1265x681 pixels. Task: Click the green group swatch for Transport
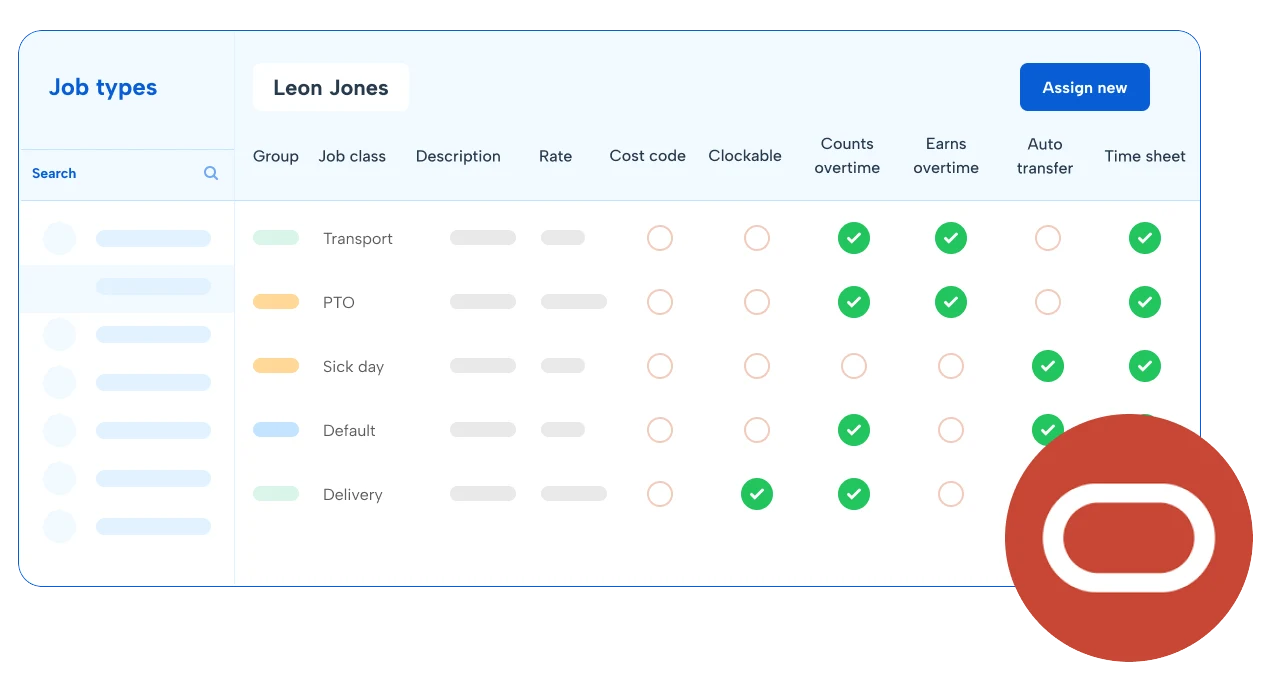pyautogui.click(x=276, y=238)
